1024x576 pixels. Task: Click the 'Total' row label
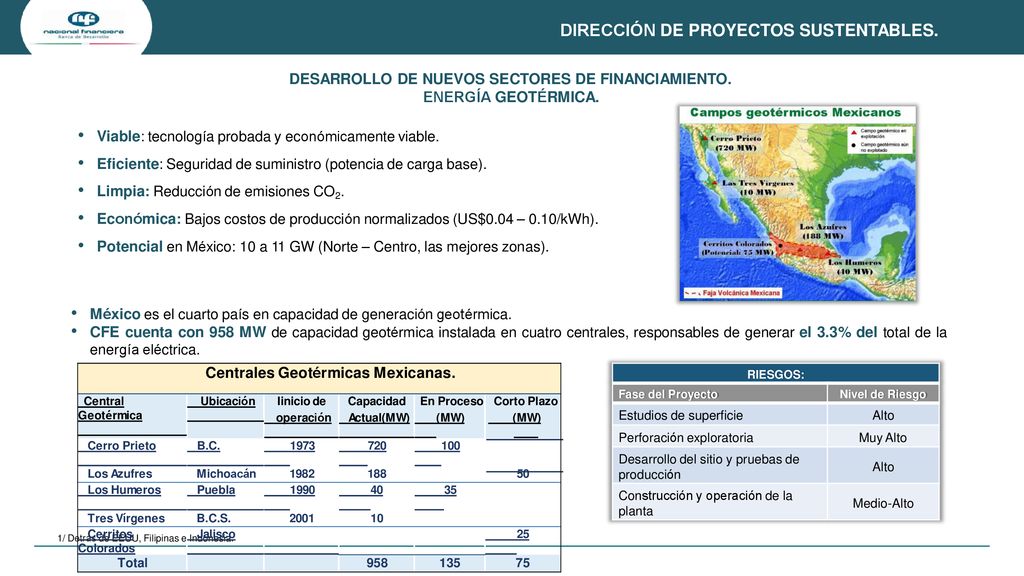click(x=132, y=562)
